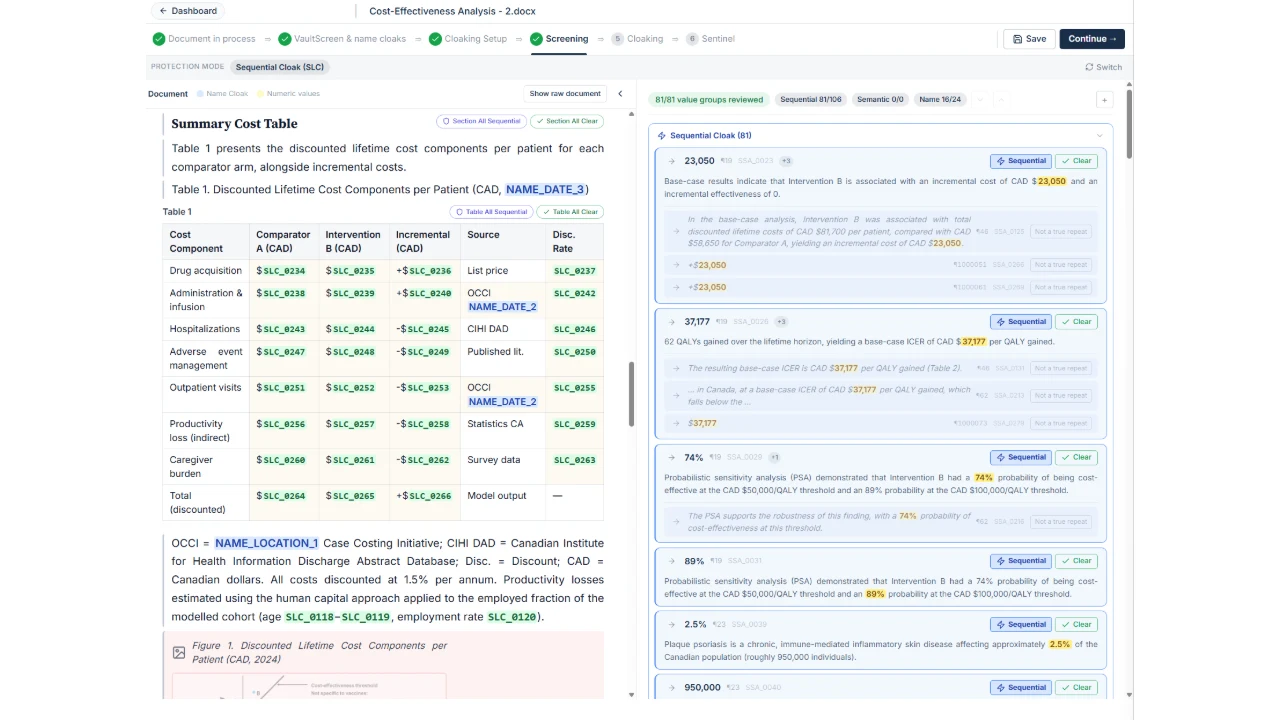Open the Sequential Cloak (SLC) protection mode selector
This screenshot has height=720, width=1280.
[280, 67]
